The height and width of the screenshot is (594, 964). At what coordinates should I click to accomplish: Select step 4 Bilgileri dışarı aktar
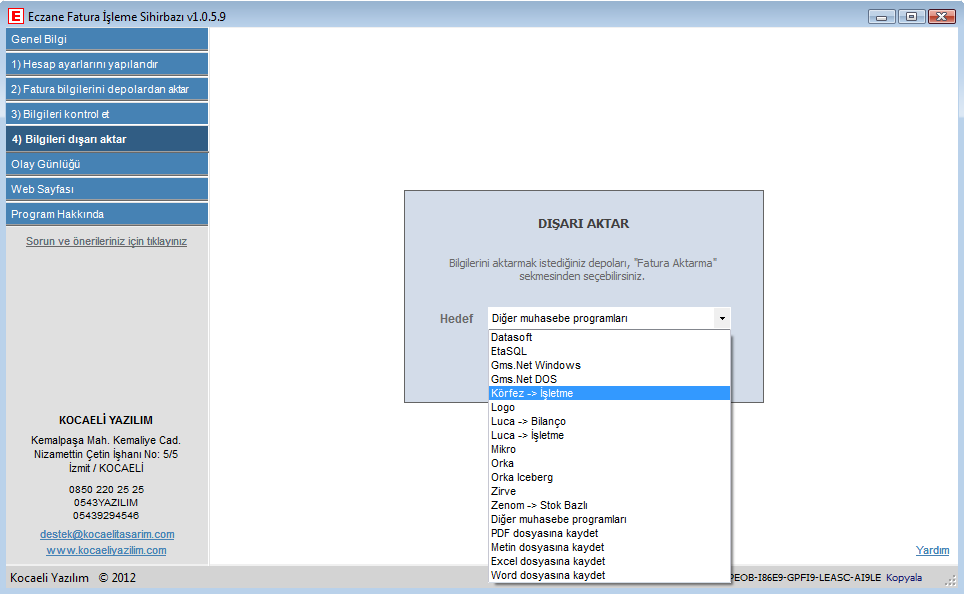[x=107, y=139]
